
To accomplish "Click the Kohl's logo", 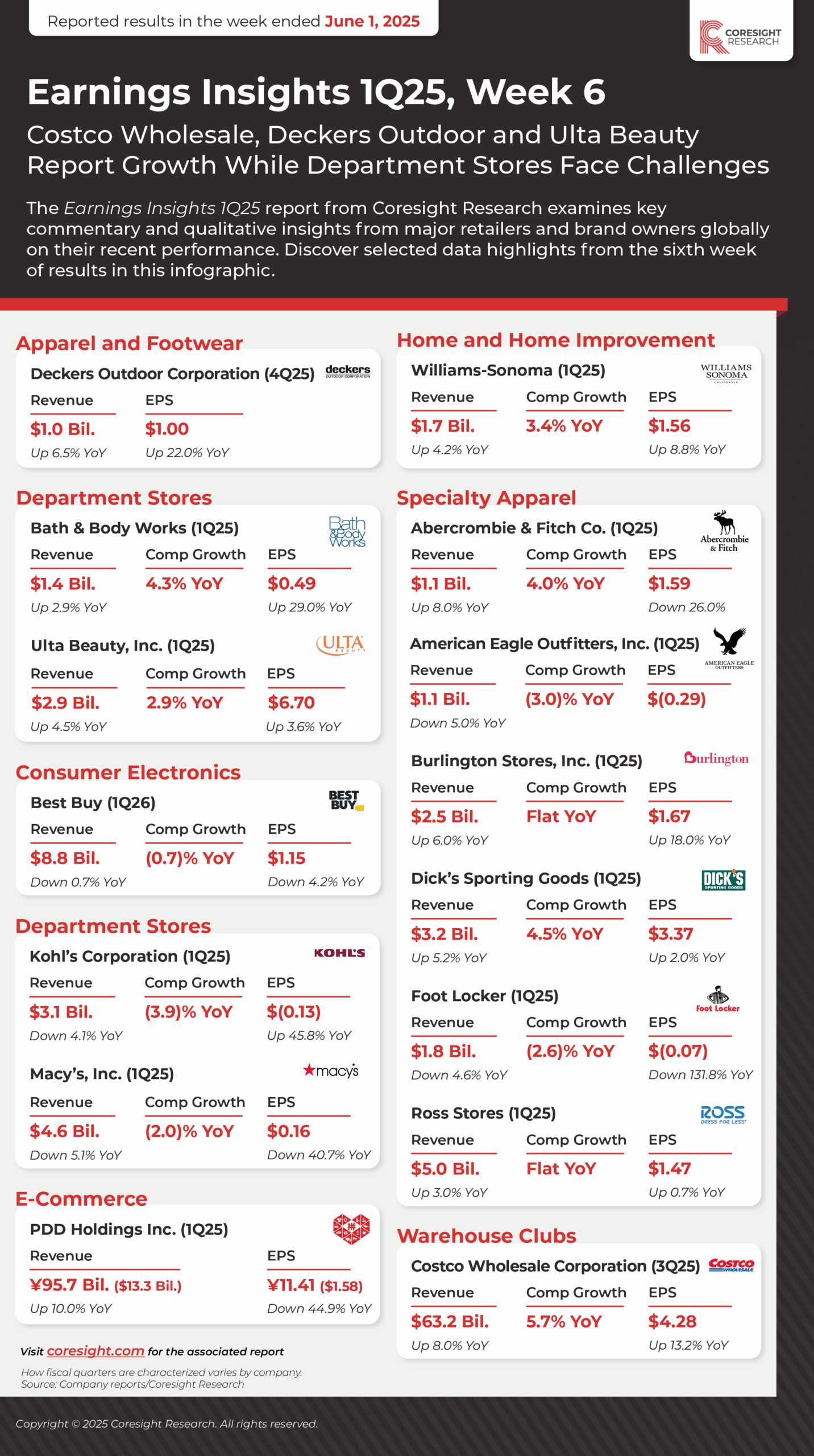I will coord(339,953).
